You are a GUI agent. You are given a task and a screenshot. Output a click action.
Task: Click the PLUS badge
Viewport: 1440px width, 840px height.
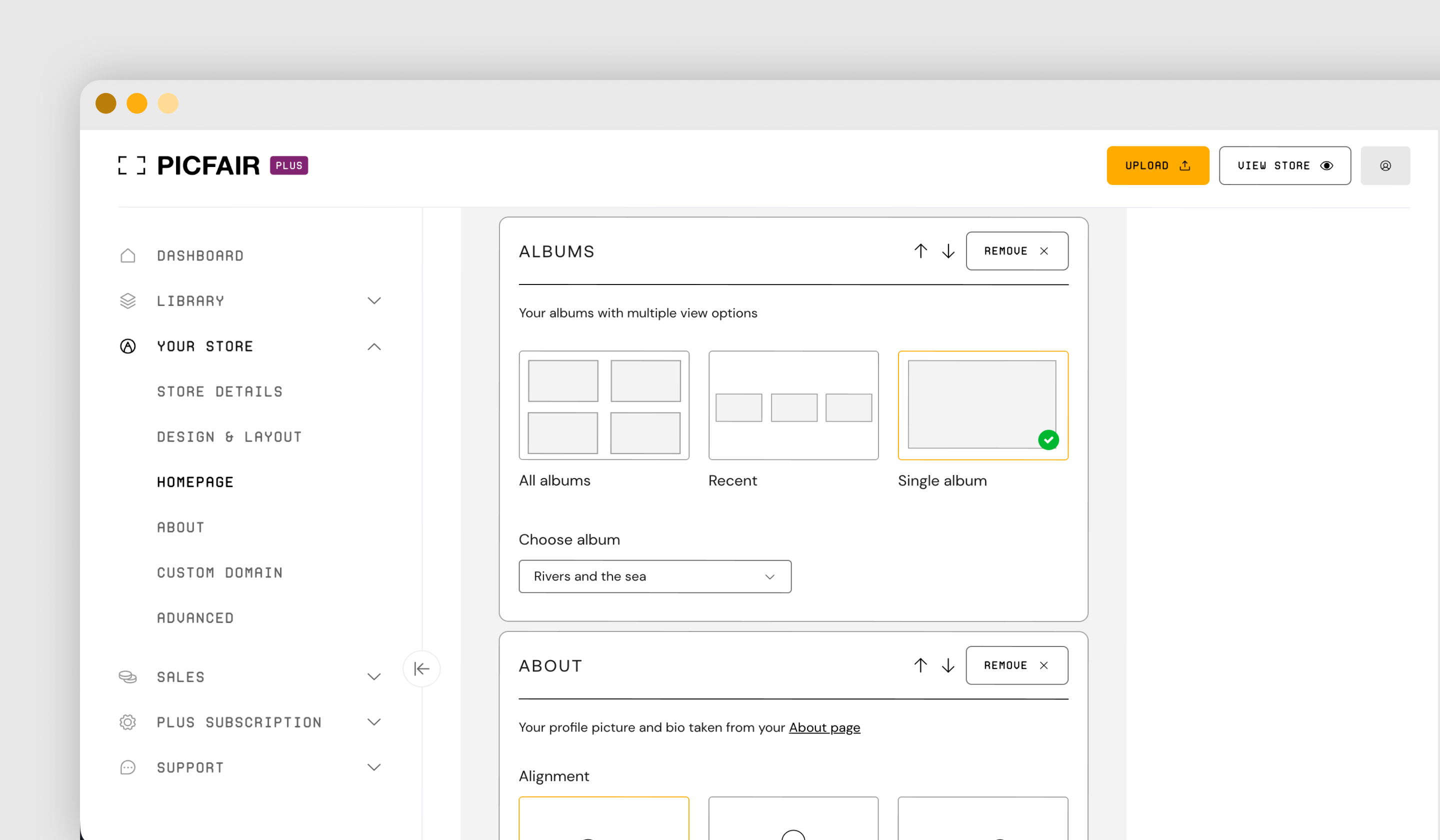click(289, 165)
